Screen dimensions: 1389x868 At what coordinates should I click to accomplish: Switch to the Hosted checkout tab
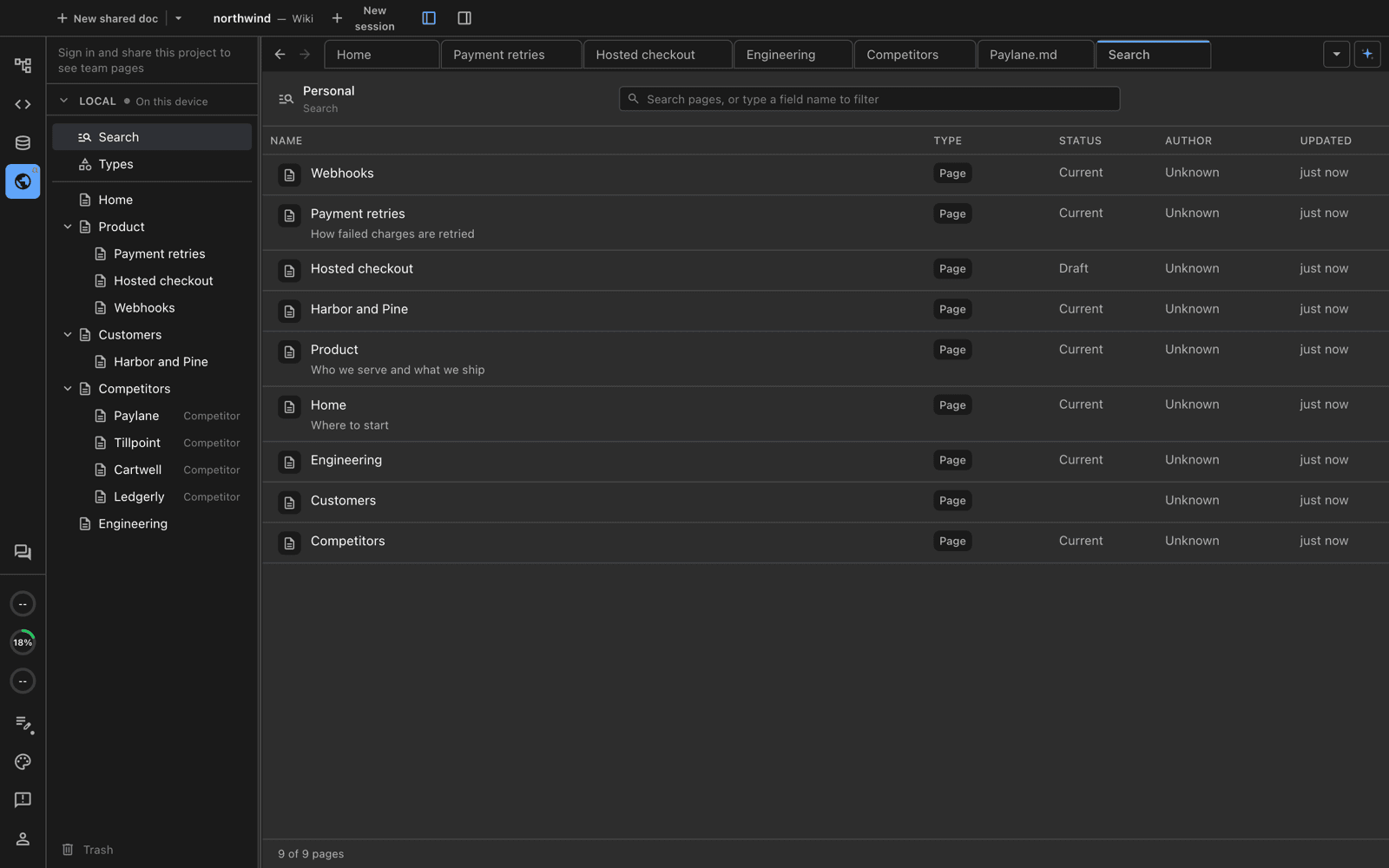click(x=657, y=55)
